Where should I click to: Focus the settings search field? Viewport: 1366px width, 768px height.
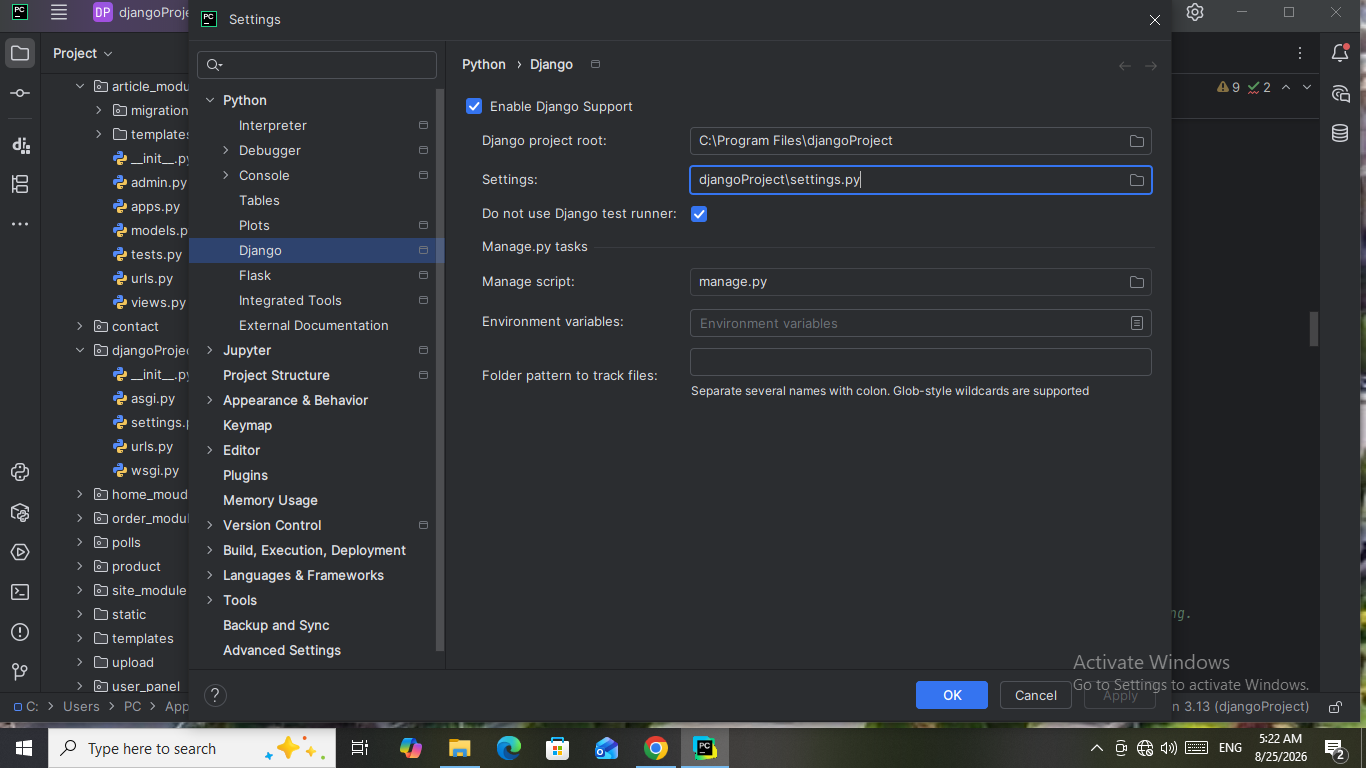click(x=317, y=65)
